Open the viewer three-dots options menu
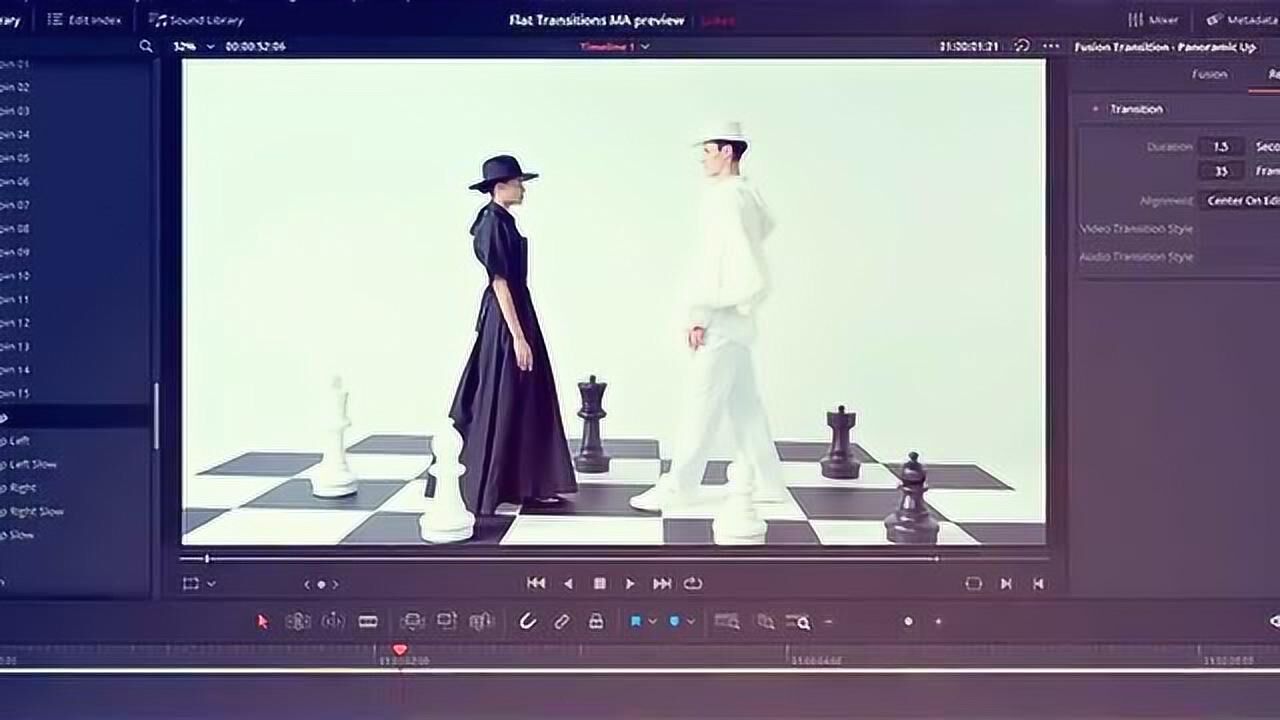This screenshot has width=1280, height=720. (x=1051, y=46)
